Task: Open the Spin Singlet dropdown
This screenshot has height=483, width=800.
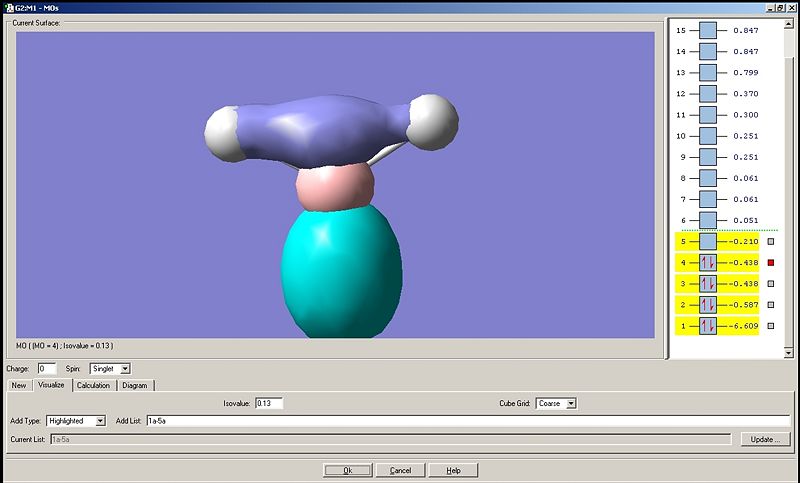Action: coord(126,368)
